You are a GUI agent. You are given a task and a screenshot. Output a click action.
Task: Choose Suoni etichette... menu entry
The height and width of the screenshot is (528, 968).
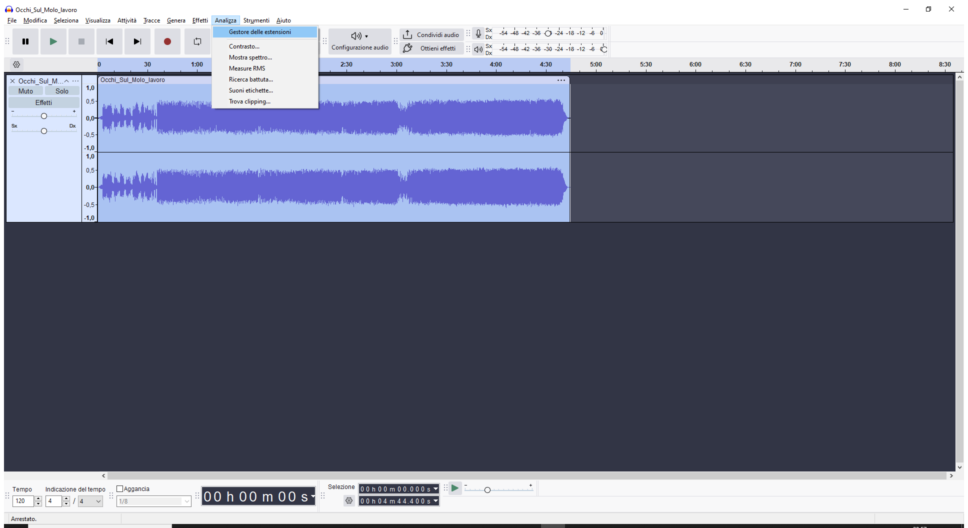coord(265,91)
